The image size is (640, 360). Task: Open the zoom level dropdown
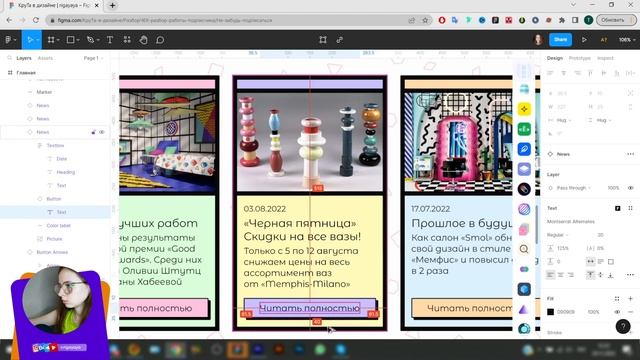627,40
